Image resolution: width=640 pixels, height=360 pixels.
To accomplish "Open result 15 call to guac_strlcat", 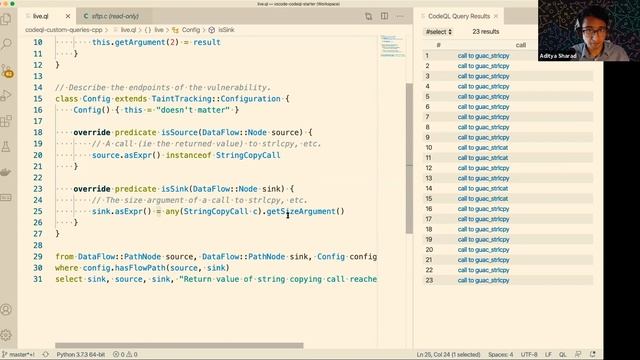I will tap(483, 198).
